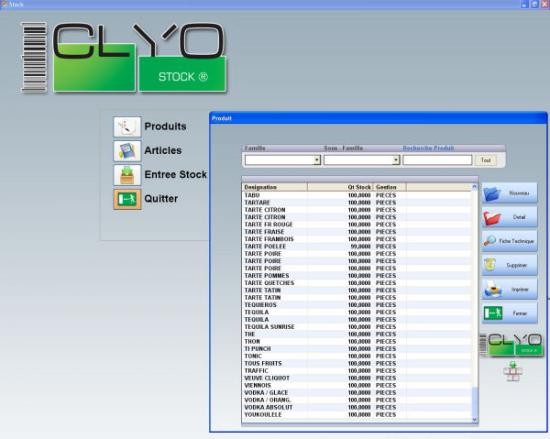Select the TARTE POELEE row

click(357, 246)
